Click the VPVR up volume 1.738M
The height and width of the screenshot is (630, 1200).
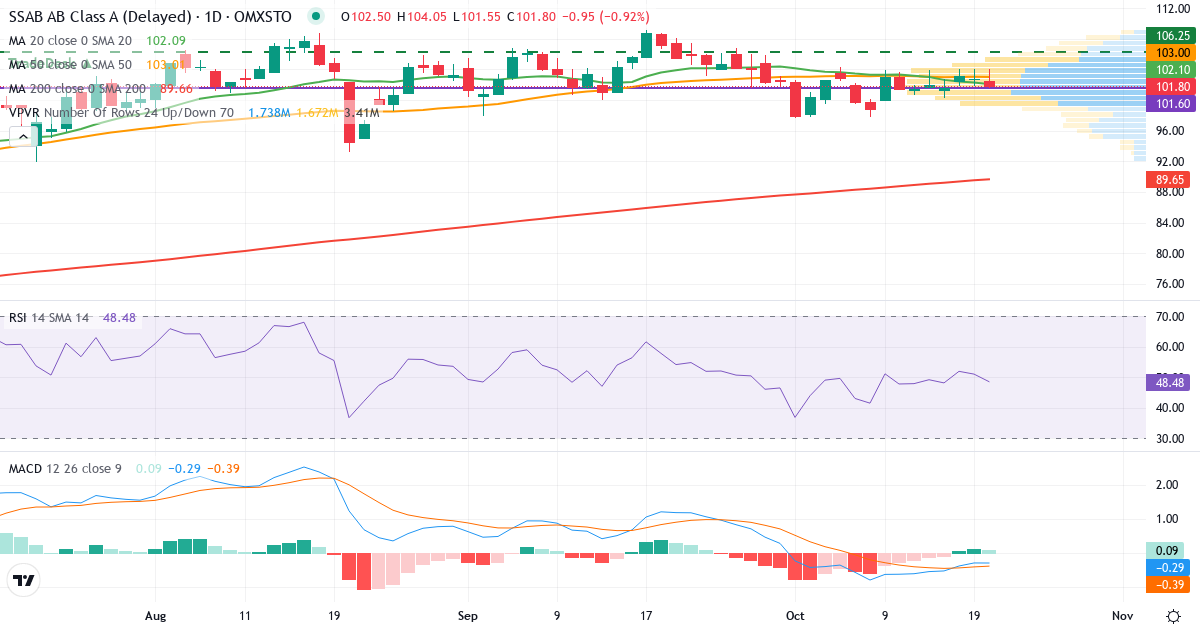(269, 113)
